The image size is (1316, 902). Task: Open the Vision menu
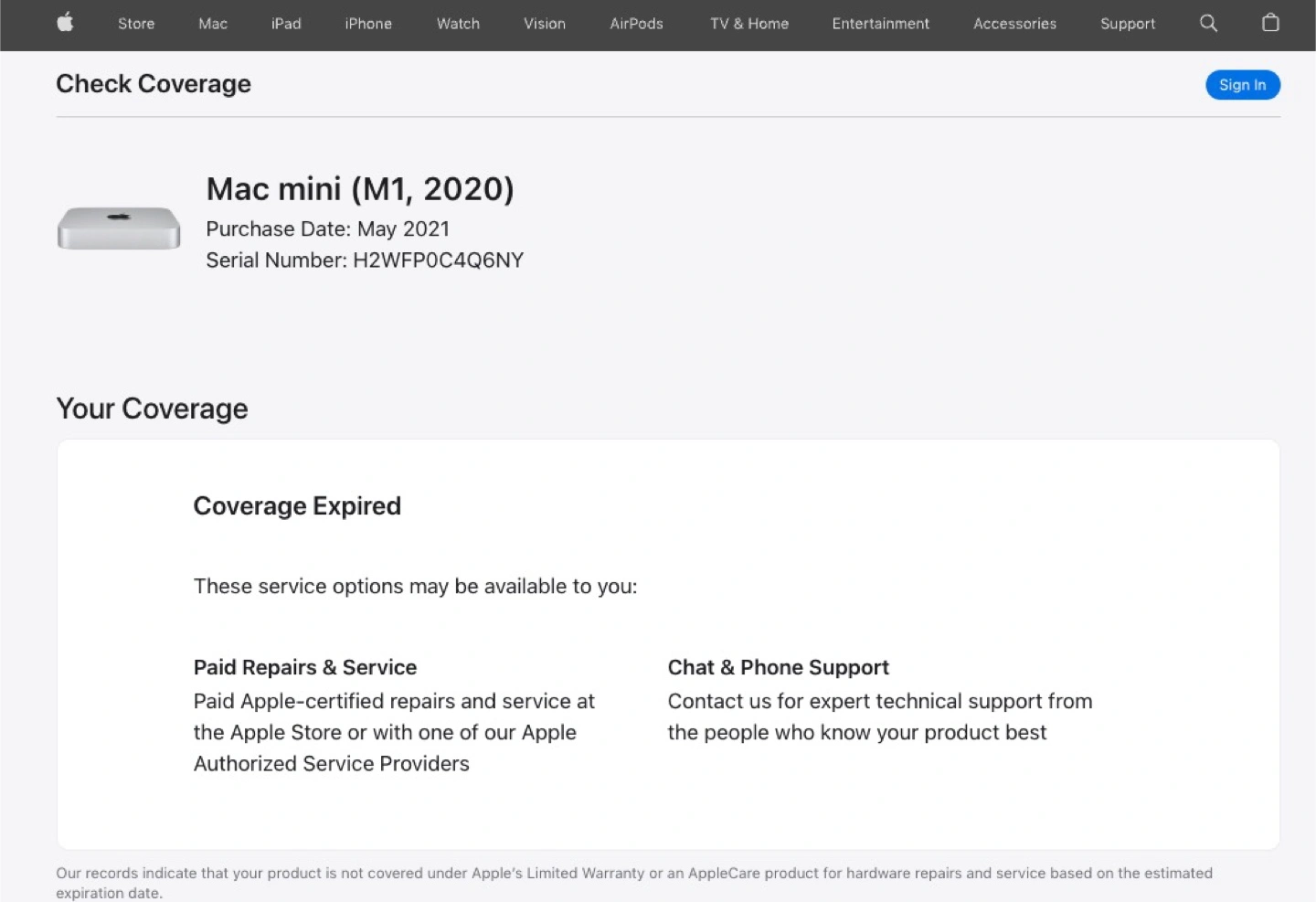(x=545, y=24)
